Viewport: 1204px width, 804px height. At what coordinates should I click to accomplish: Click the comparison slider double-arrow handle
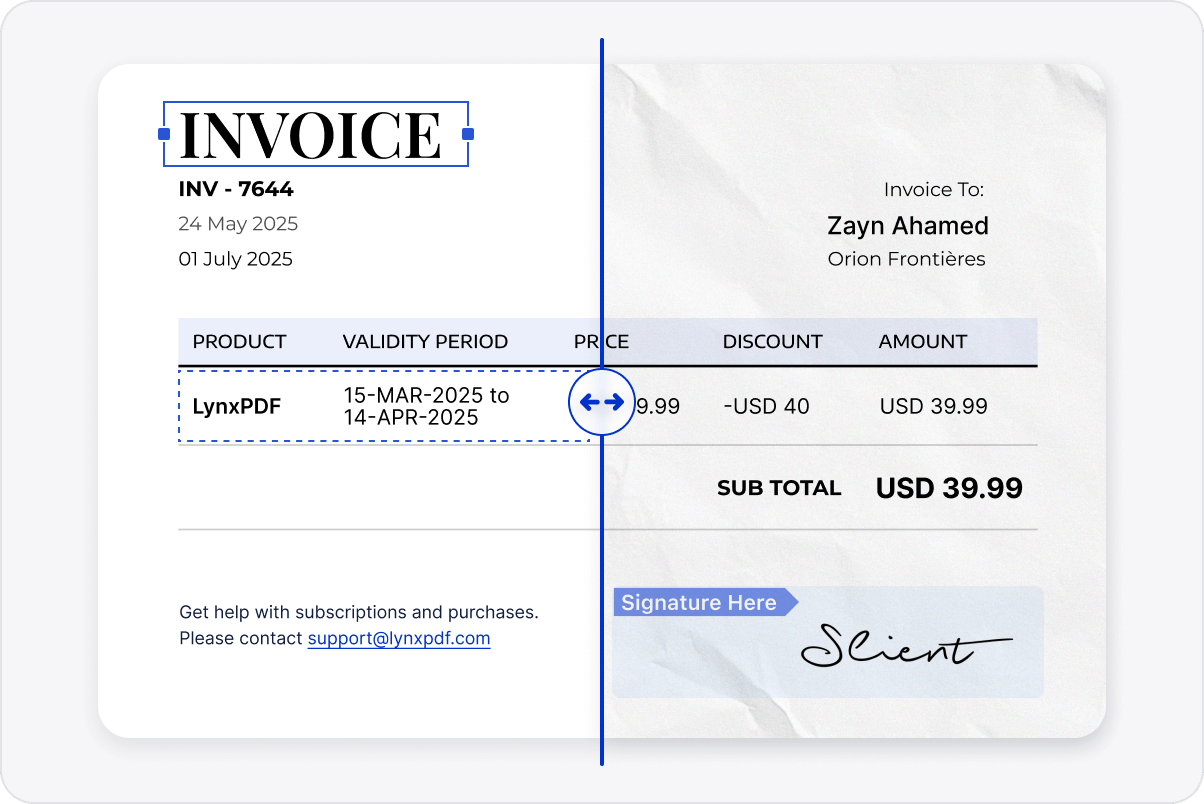click(x=601, y=402)
